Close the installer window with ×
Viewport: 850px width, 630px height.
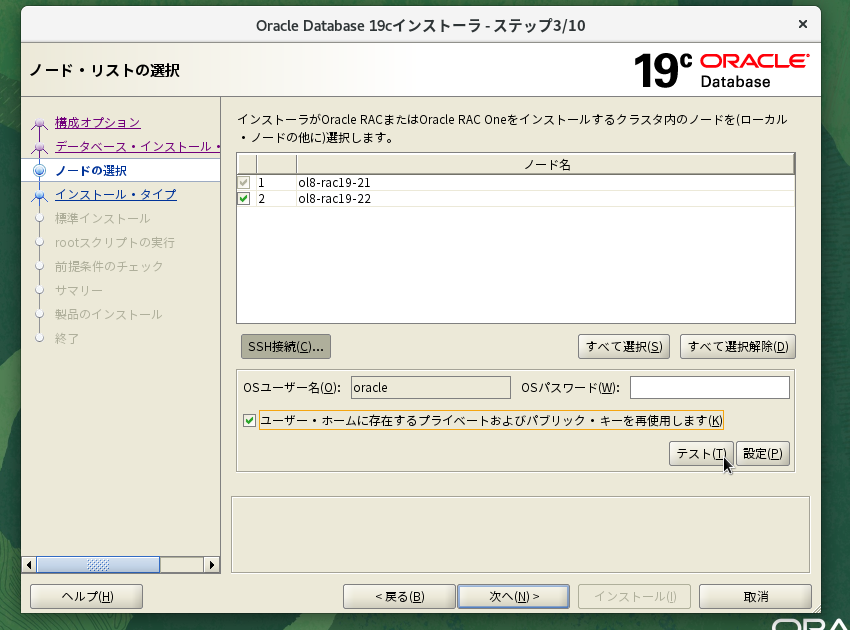point(803,24)
